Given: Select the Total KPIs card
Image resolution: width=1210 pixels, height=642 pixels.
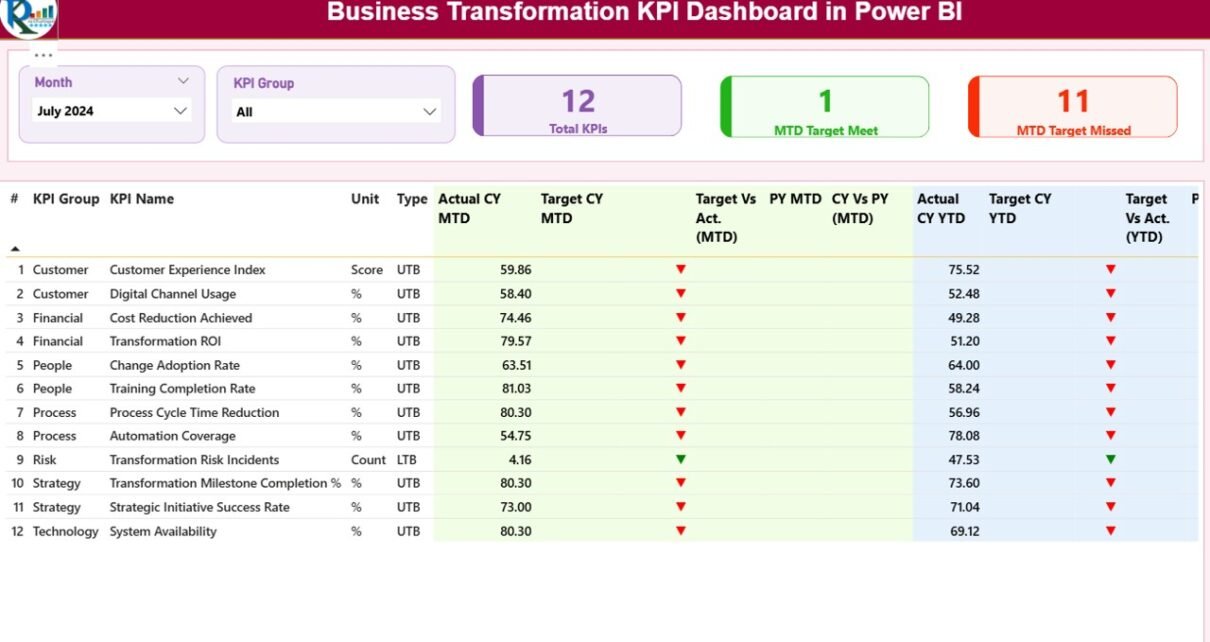Looking at the screenshot, I should 577,106.
